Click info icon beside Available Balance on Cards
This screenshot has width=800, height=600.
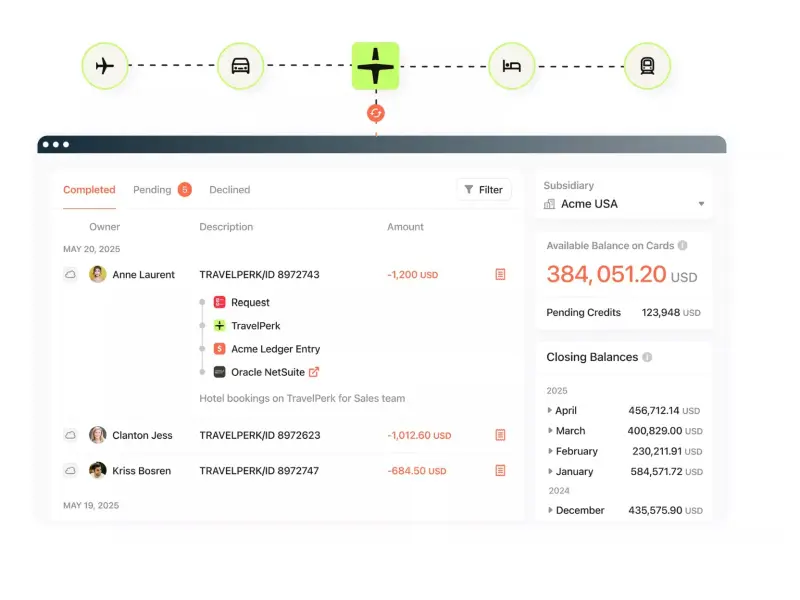coord(682,245)
